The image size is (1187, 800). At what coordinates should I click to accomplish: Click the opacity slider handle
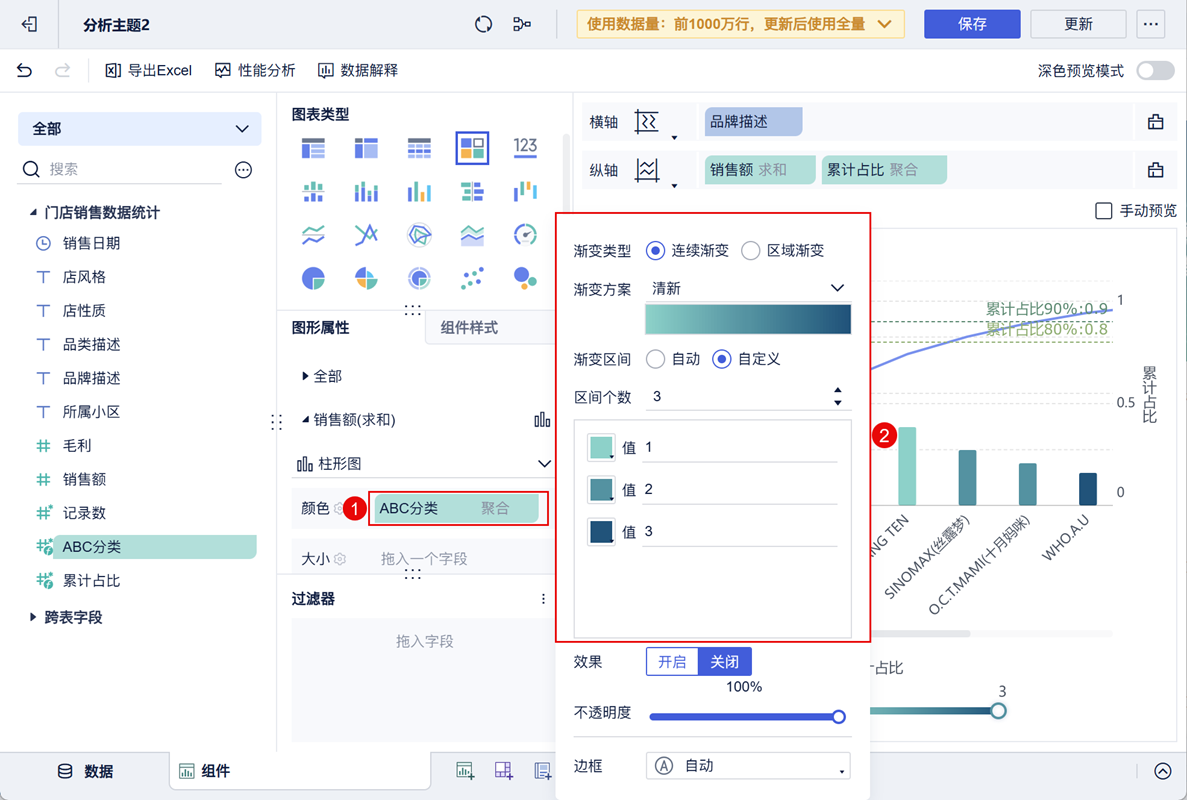(x=839, y=717)
